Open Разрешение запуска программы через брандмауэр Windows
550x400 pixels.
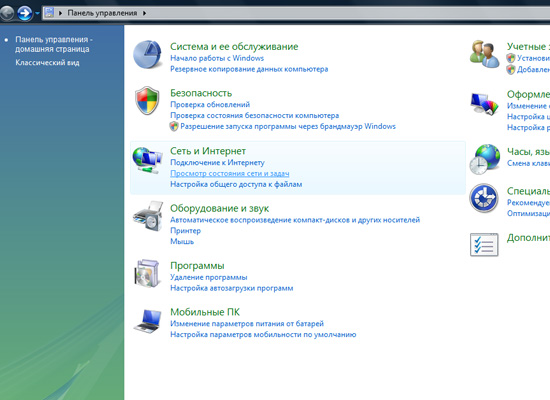(x=288, y=126)
